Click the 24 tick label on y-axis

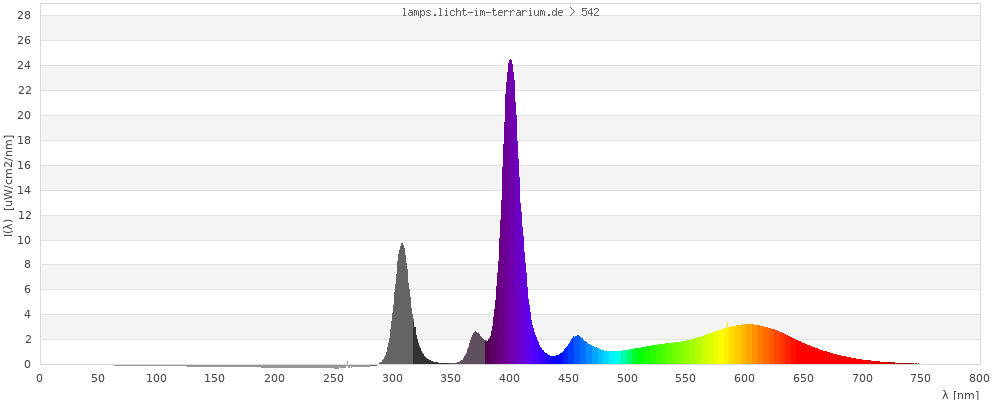(21, 66)
